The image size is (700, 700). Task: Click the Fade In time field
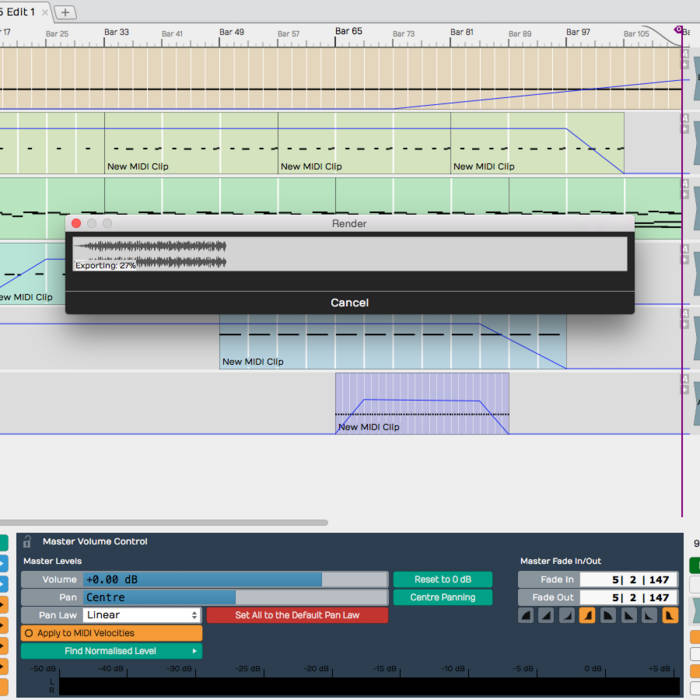click(x=628, y=579)
